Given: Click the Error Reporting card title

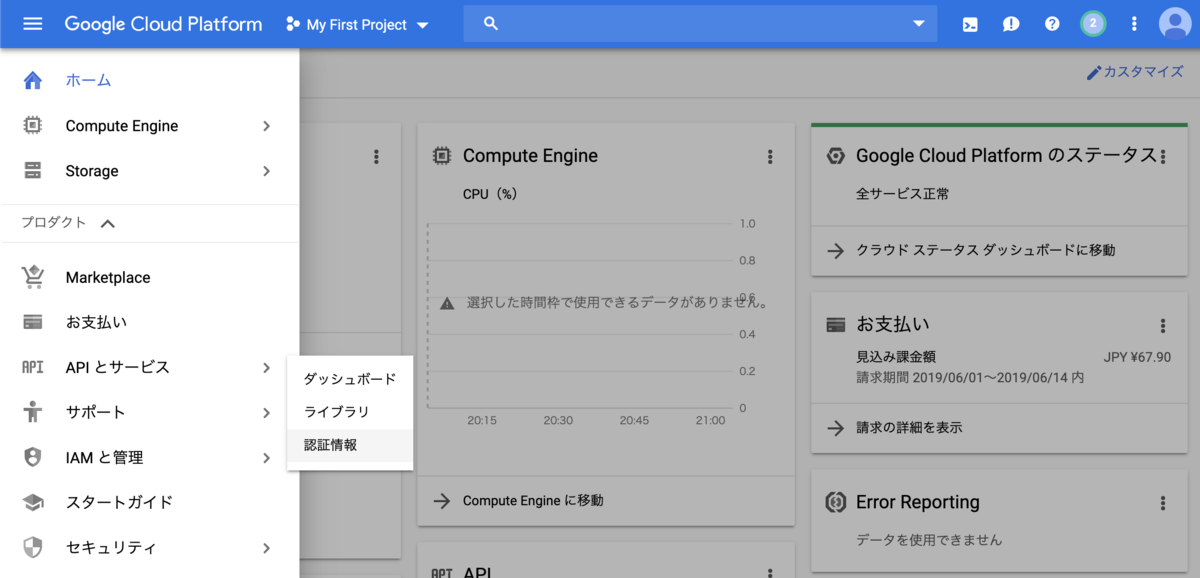Looking at the screenshot, I should 918,502.
